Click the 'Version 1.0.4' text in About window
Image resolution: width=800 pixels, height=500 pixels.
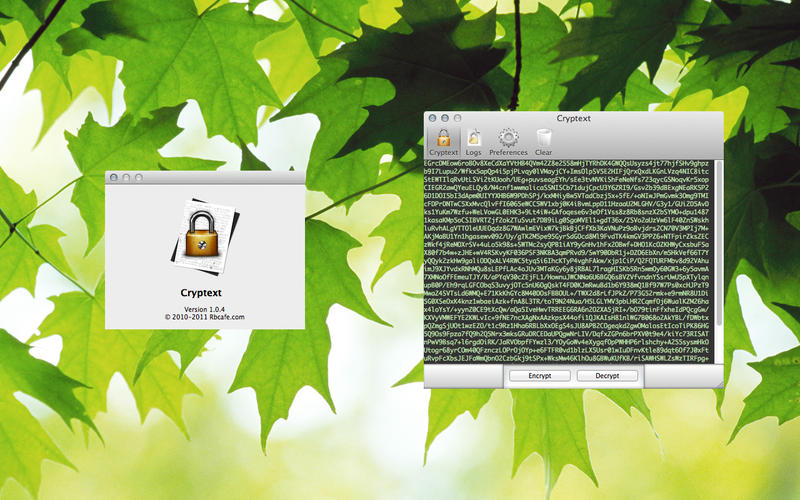pyautogui.click(x=204, y=309)
